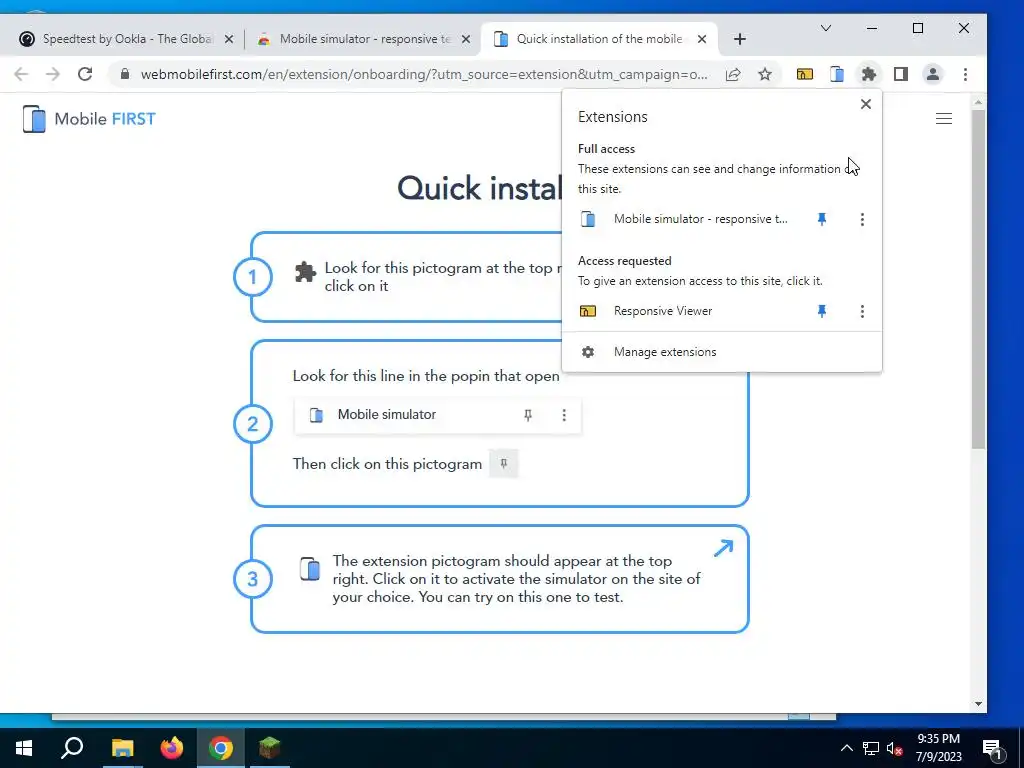Show hidden system tray icons
1024x768 pixels.
coord(846,748)
